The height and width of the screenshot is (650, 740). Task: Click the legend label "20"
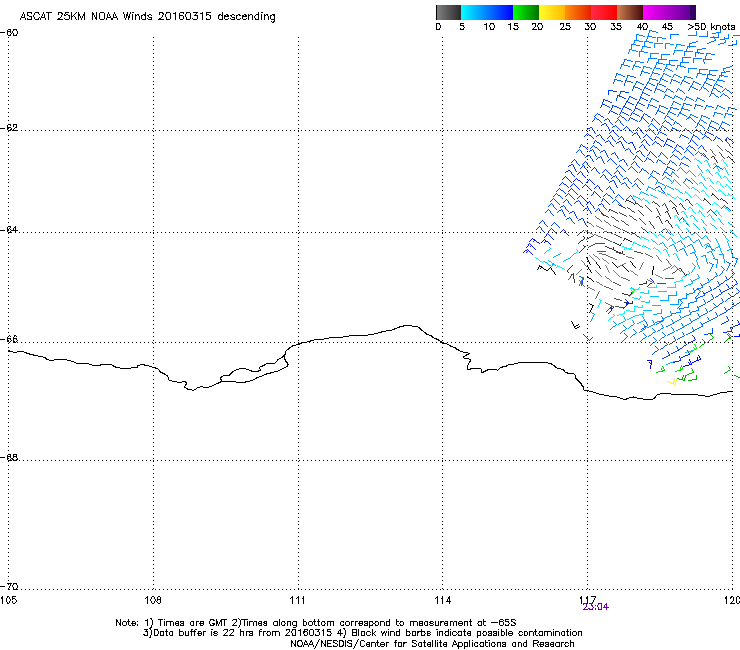537,27
